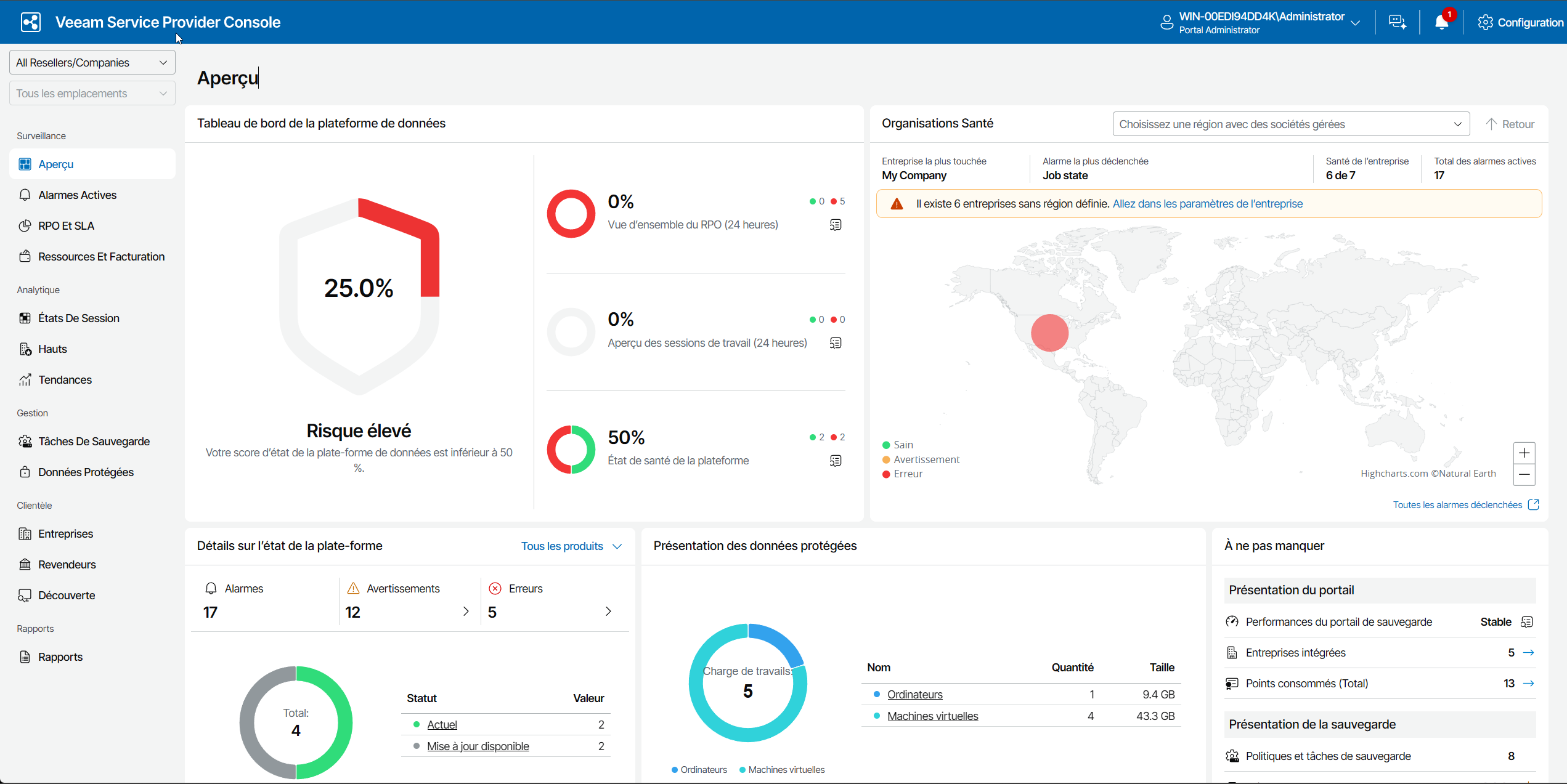
Task: Toggle Machines virtuelles legend in donut chart
Action: [786, 770]
